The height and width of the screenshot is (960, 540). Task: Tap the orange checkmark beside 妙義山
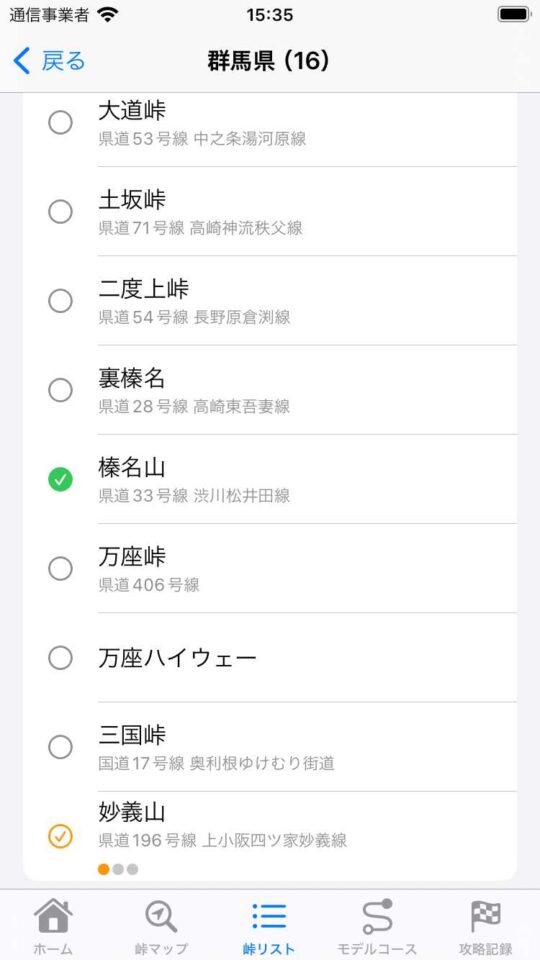pyautogui.click(x=60, y=836)
